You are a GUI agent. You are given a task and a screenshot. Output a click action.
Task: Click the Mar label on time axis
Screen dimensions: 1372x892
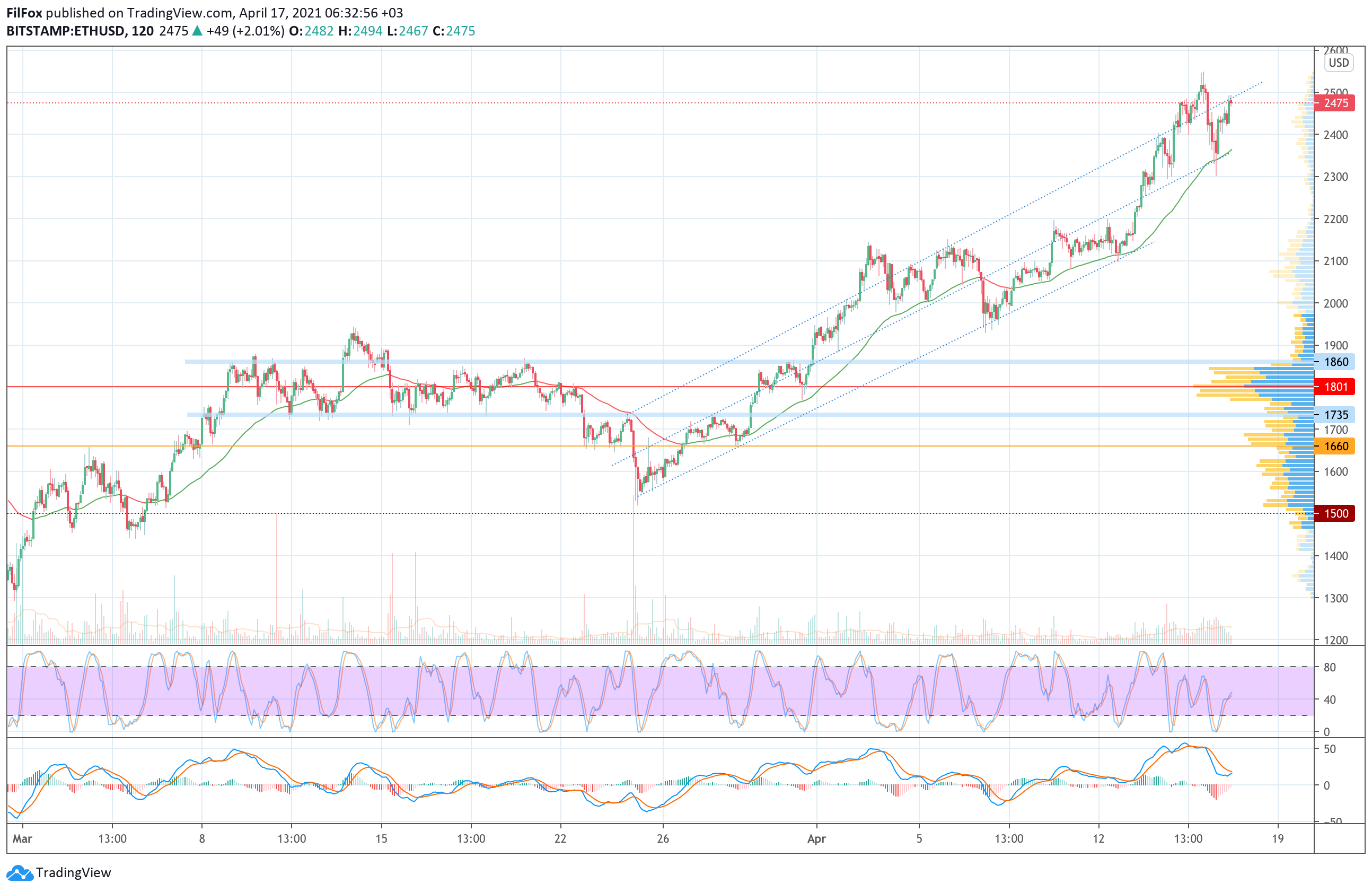pyautogui.click(x=22, y=839)
